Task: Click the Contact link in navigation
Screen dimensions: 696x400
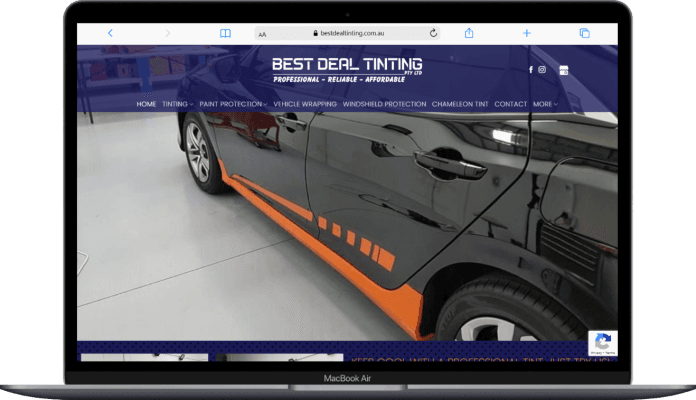Action: tap(510, 104)
